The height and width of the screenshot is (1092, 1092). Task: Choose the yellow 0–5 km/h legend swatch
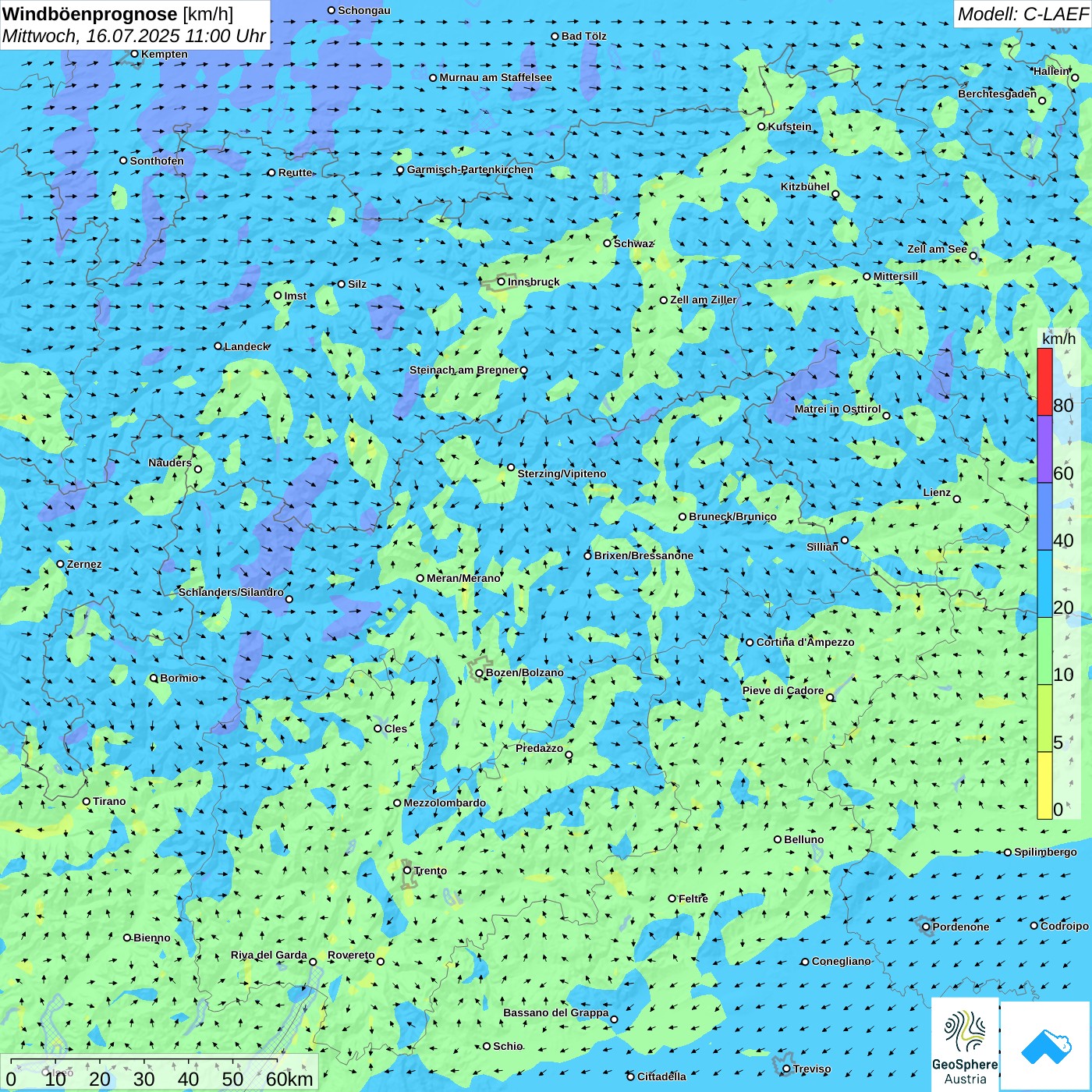tap(1044, 785)
